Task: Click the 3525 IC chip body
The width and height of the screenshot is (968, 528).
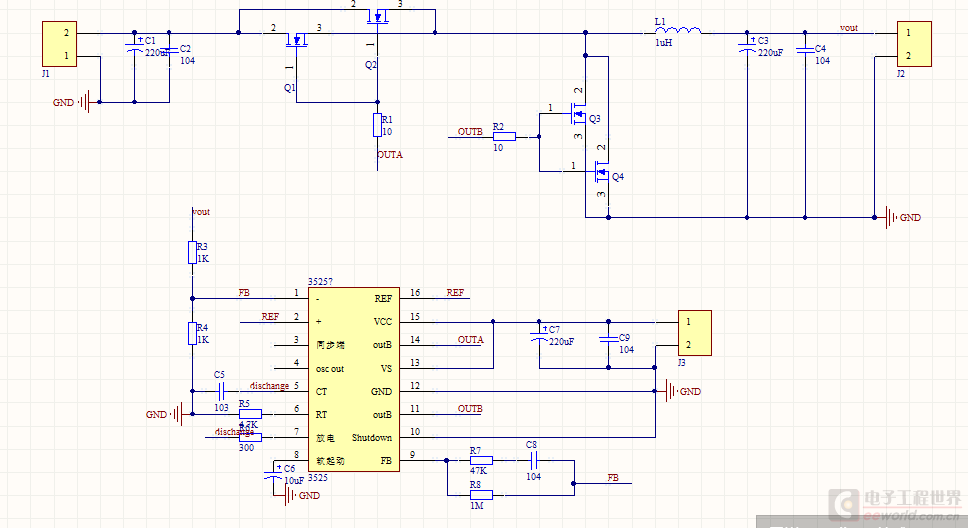Action: click(x=353, y=380)
